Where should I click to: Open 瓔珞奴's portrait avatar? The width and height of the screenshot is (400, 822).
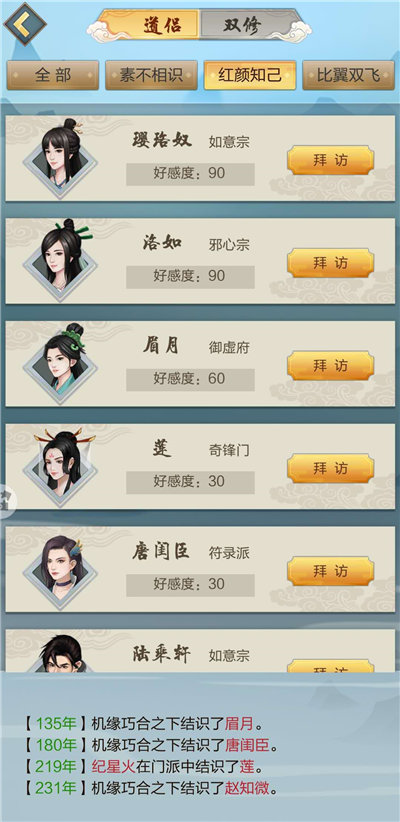coord(60,157)
